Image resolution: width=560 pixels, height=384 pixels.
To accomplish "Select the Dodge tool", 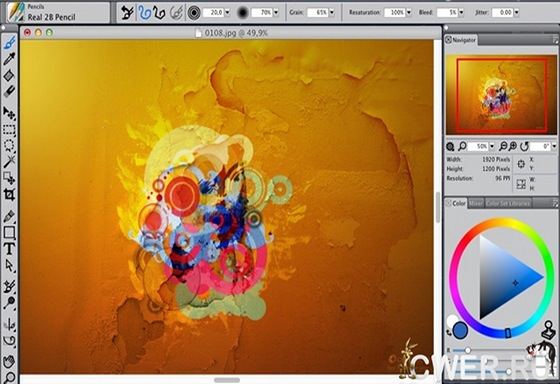I will click(x=9, y=303).
